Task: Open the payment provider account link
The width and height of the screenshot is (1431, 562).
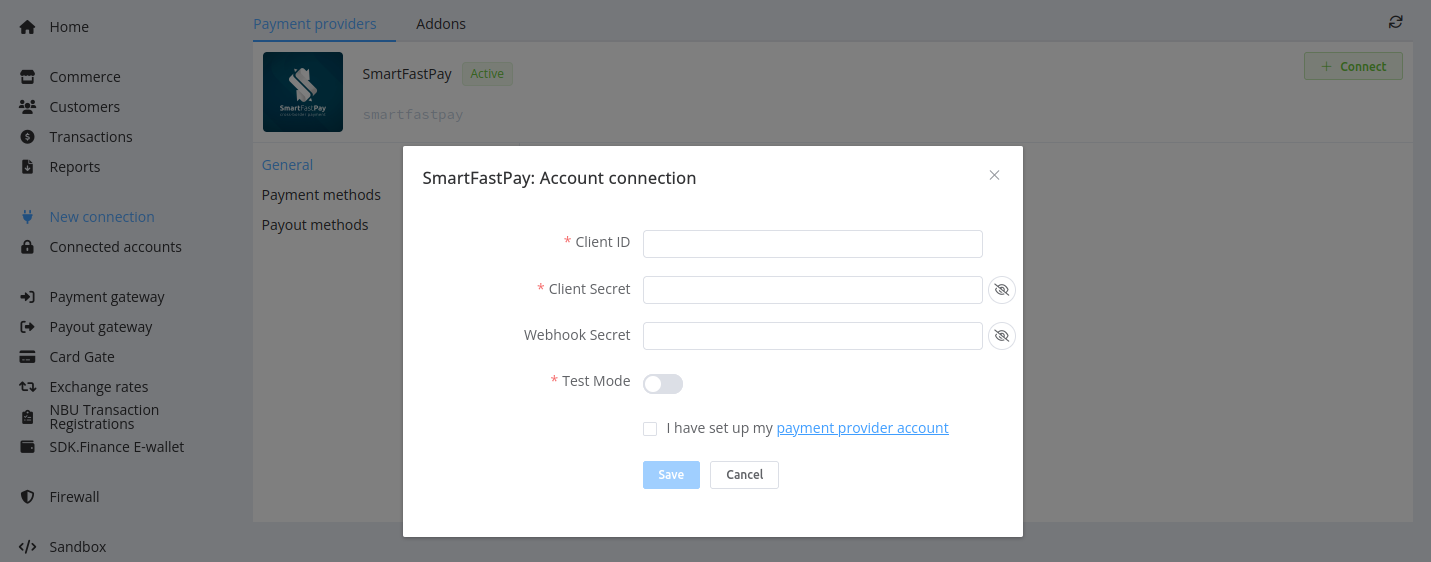Action: tap(862, 428)
